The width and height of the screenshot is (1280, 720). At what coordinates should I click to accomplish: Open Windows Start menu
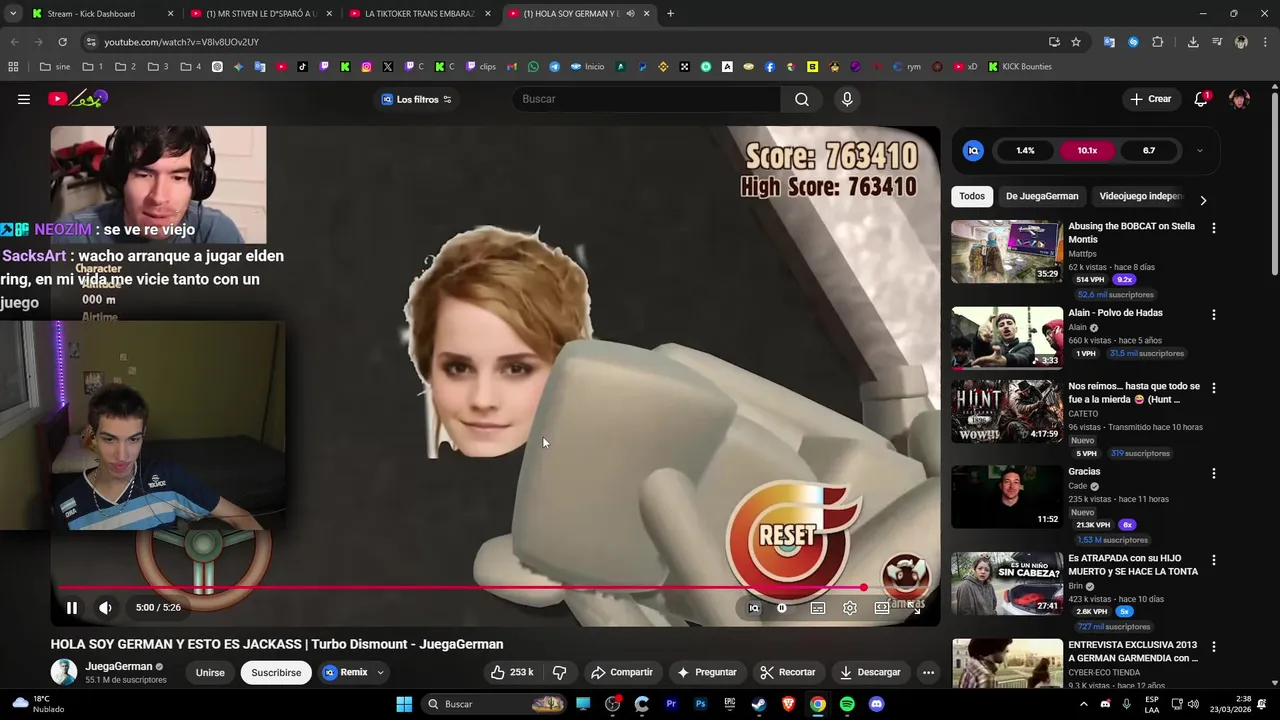[404, 704]
